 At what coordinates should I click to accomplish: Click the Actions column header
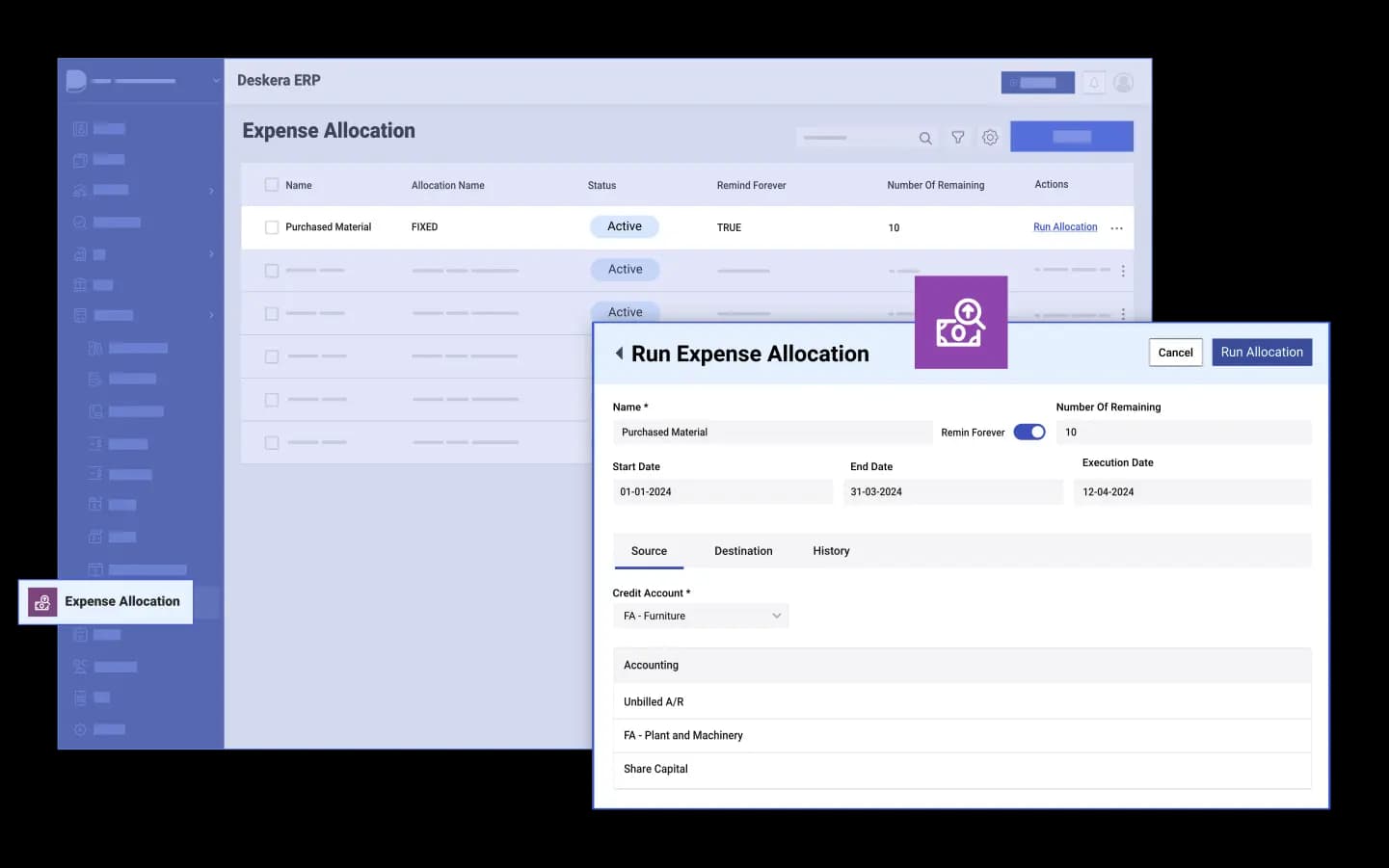tap(1052, 185)
